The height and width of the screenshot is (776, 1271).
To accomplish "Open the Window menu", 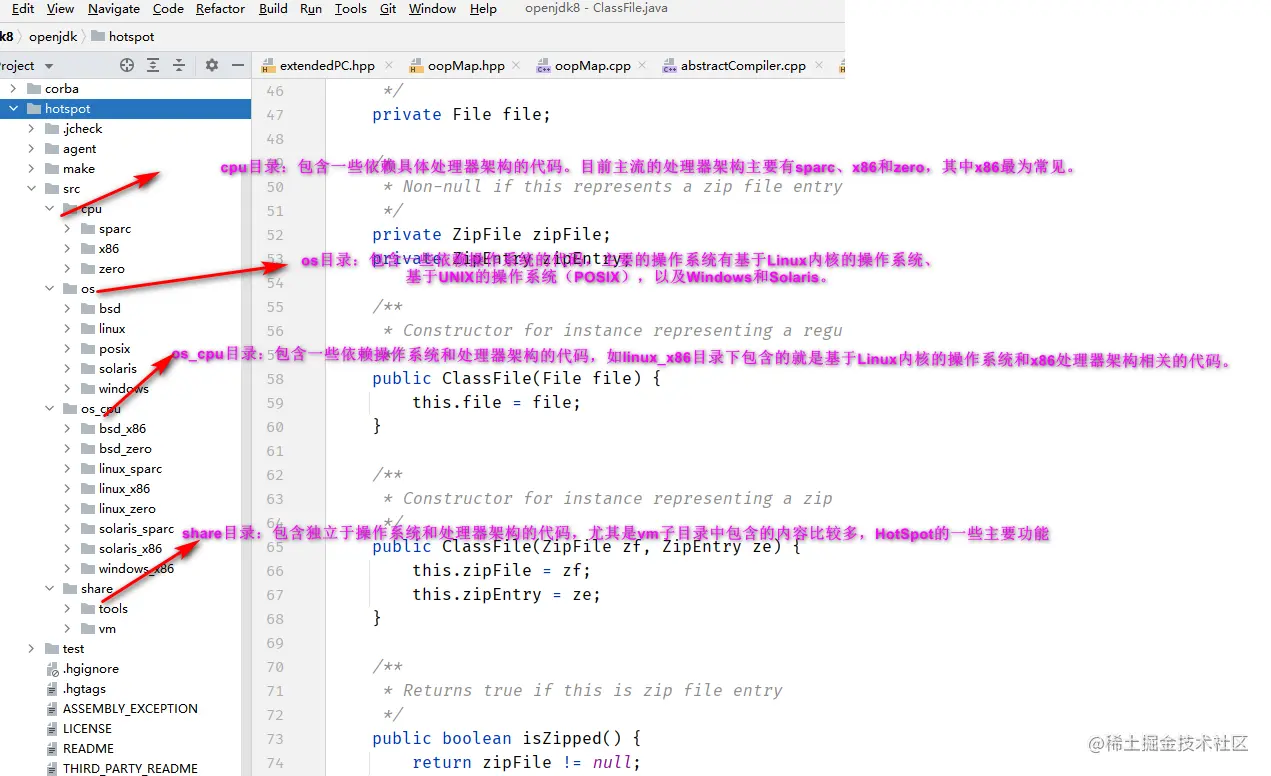I will [433, 9].
